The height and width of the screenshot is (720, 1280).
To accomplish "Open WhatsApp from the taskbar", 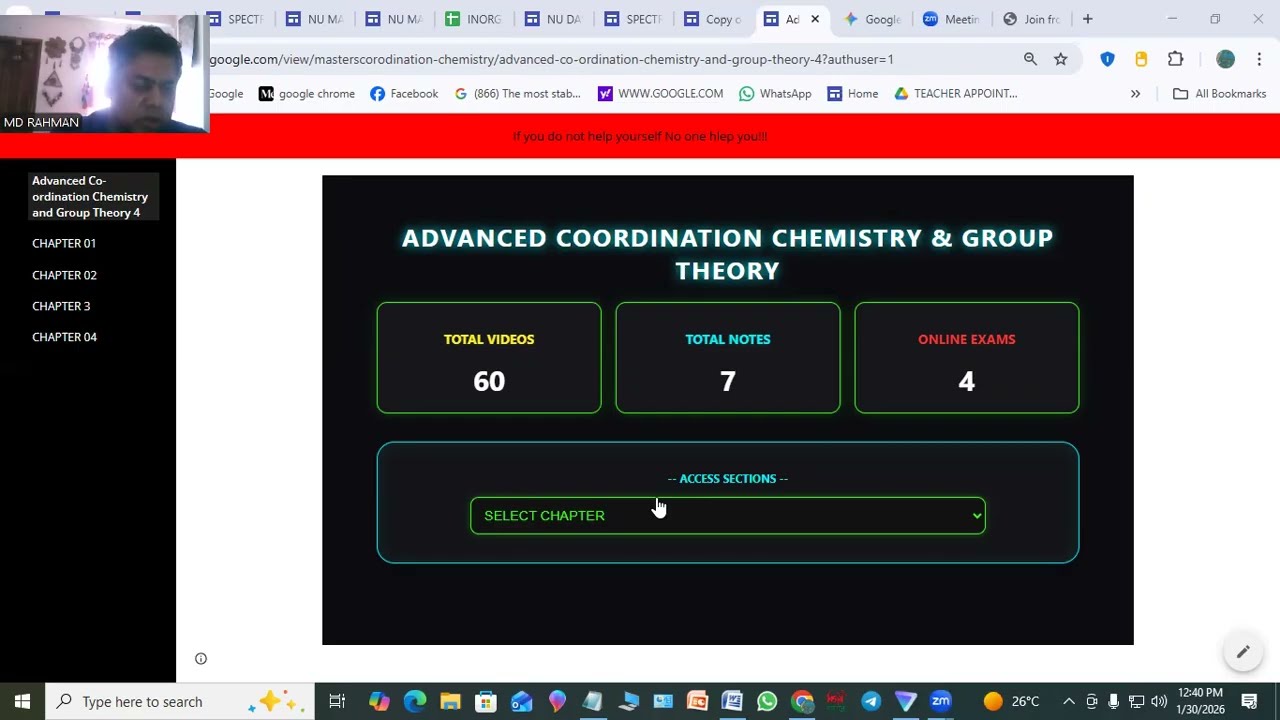I will [x=767, y=701].
